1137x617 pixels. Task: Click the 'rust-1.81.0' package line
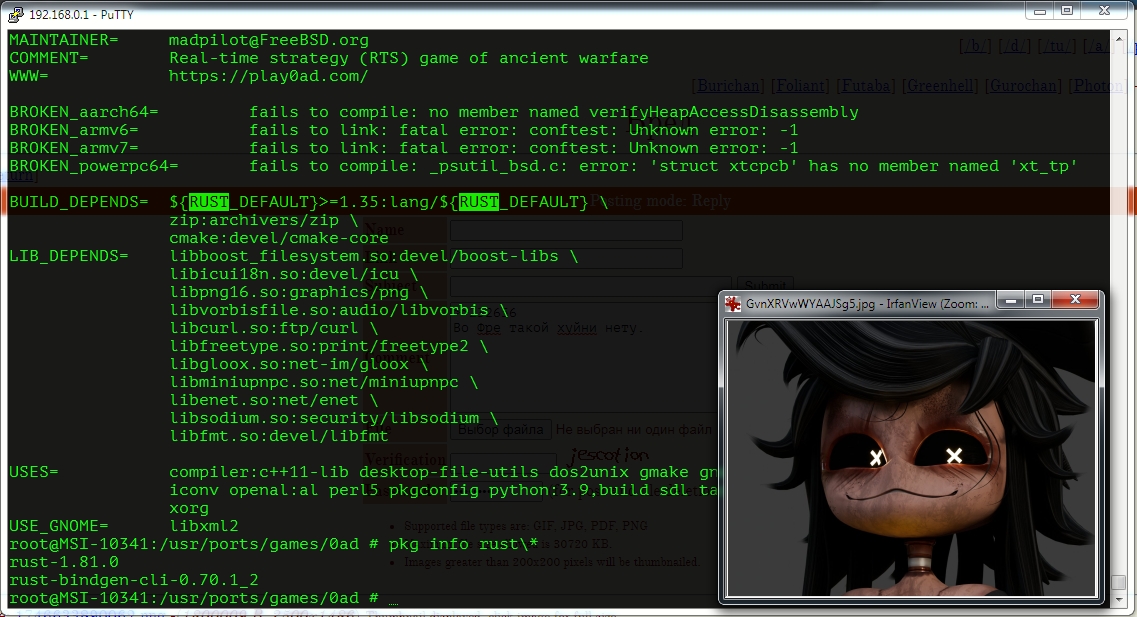click(64, 563)
